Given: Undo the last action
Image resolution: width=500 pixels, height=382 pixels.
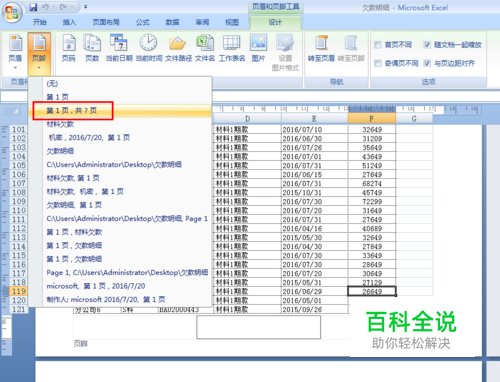Looking at the screenshot, I should [46, 7].
